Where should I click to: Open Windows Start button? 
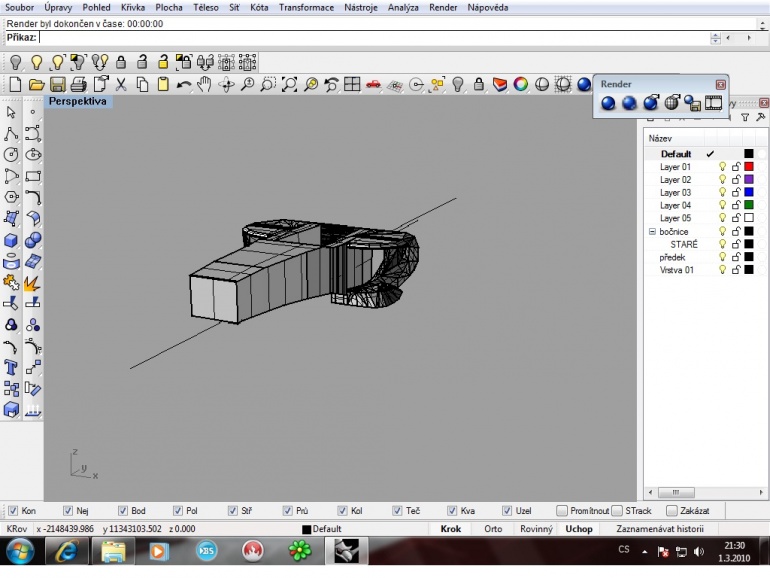pyautogui.click(x=20, y=550)
